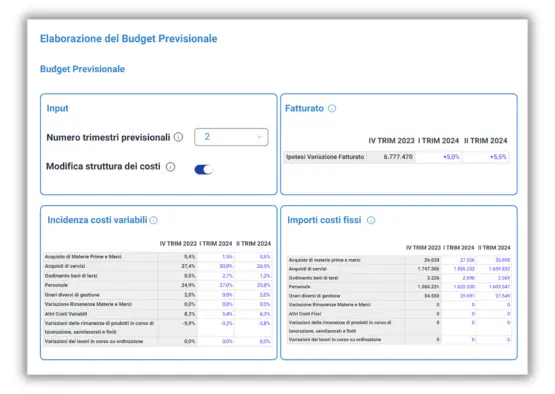Image resolution: width=555 pixels, height=394 pixels.
Task: Click the Ipotesi Variazione Fatturato row label
Action: point(325,157)
